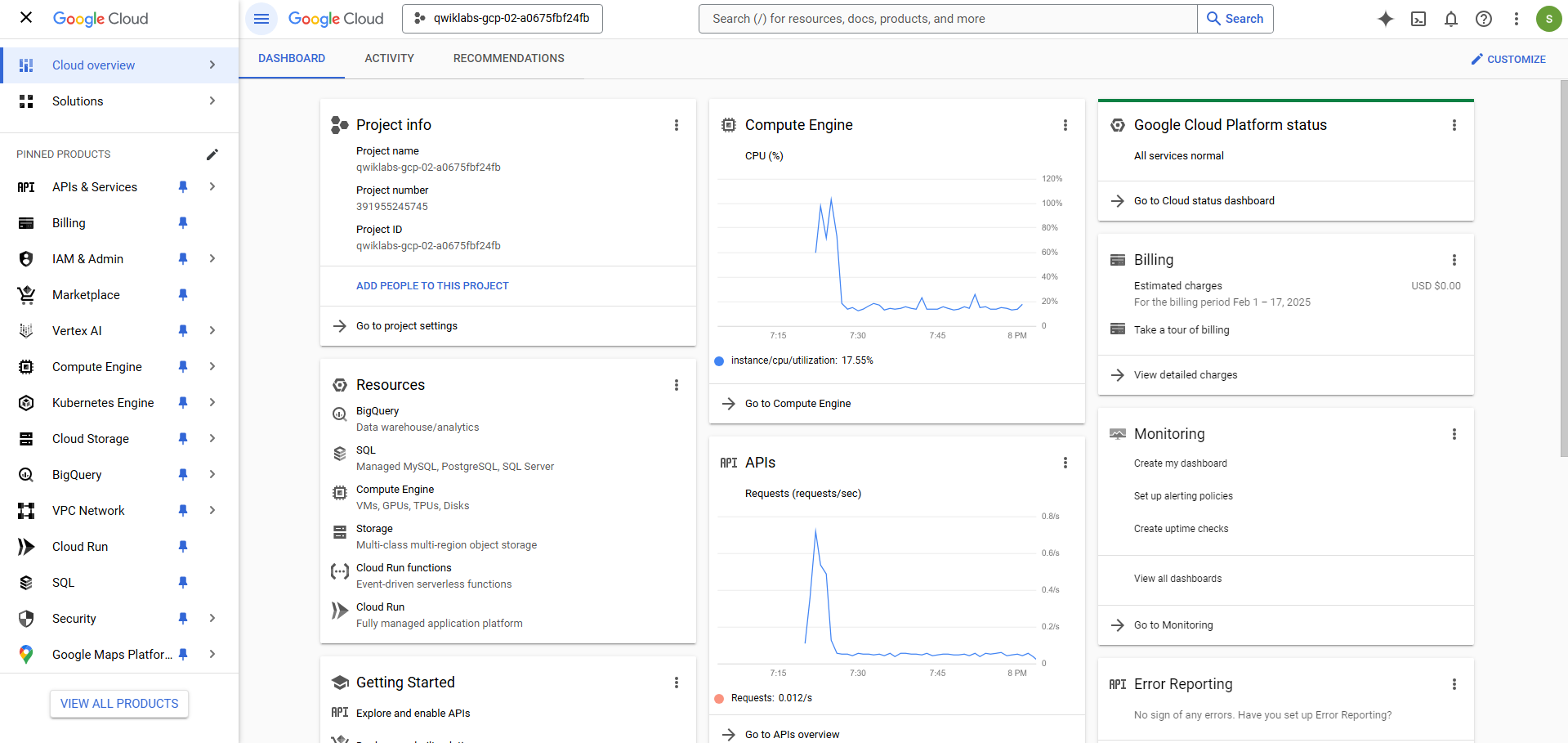Viewport: 1568px width, 743px height.
Task: Unpin IAM & Admin pin toggle
Action: coord(183,259)
